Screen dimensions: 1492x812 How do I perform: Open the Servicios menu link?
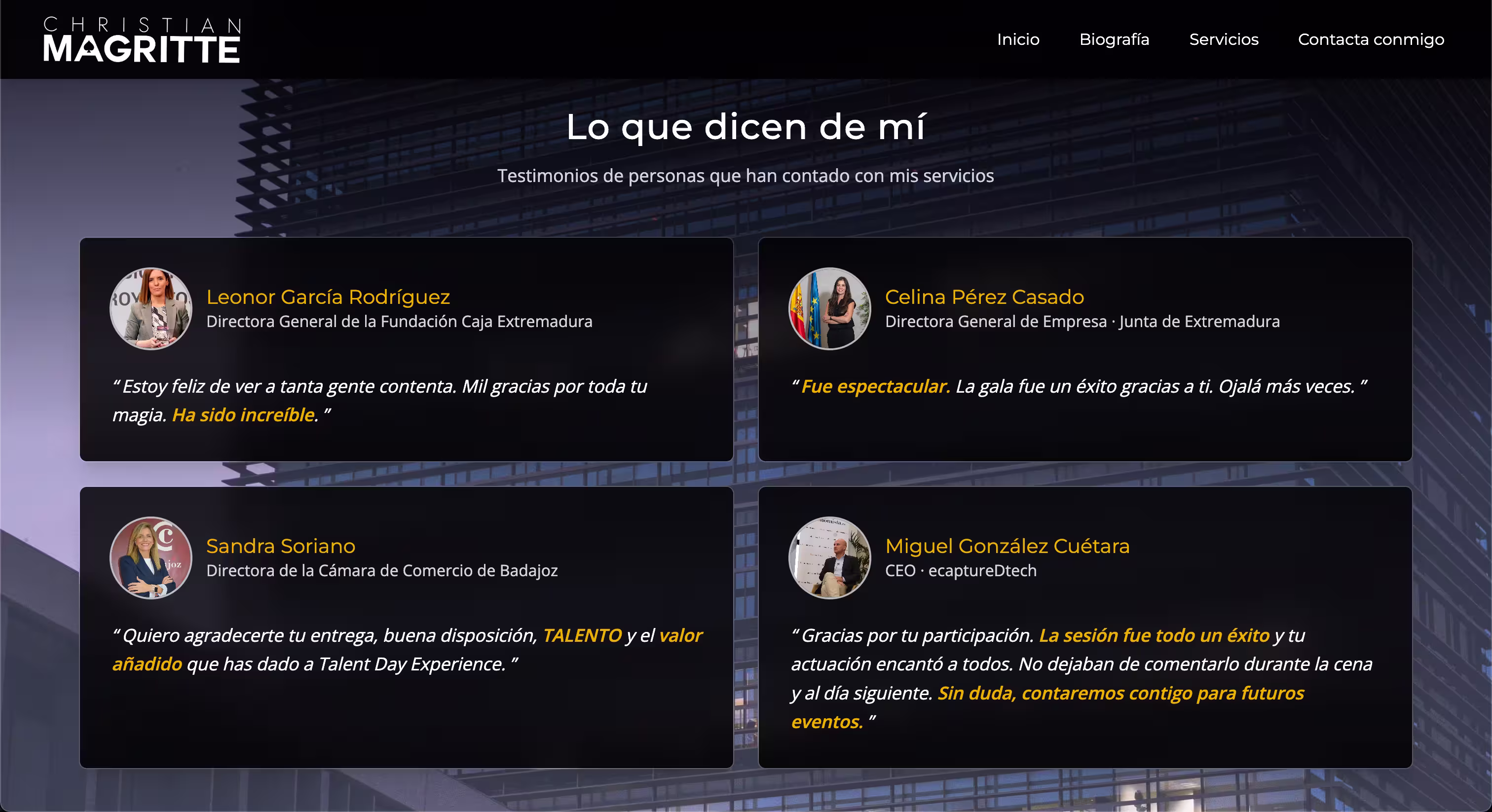(x=1223, y=39)
